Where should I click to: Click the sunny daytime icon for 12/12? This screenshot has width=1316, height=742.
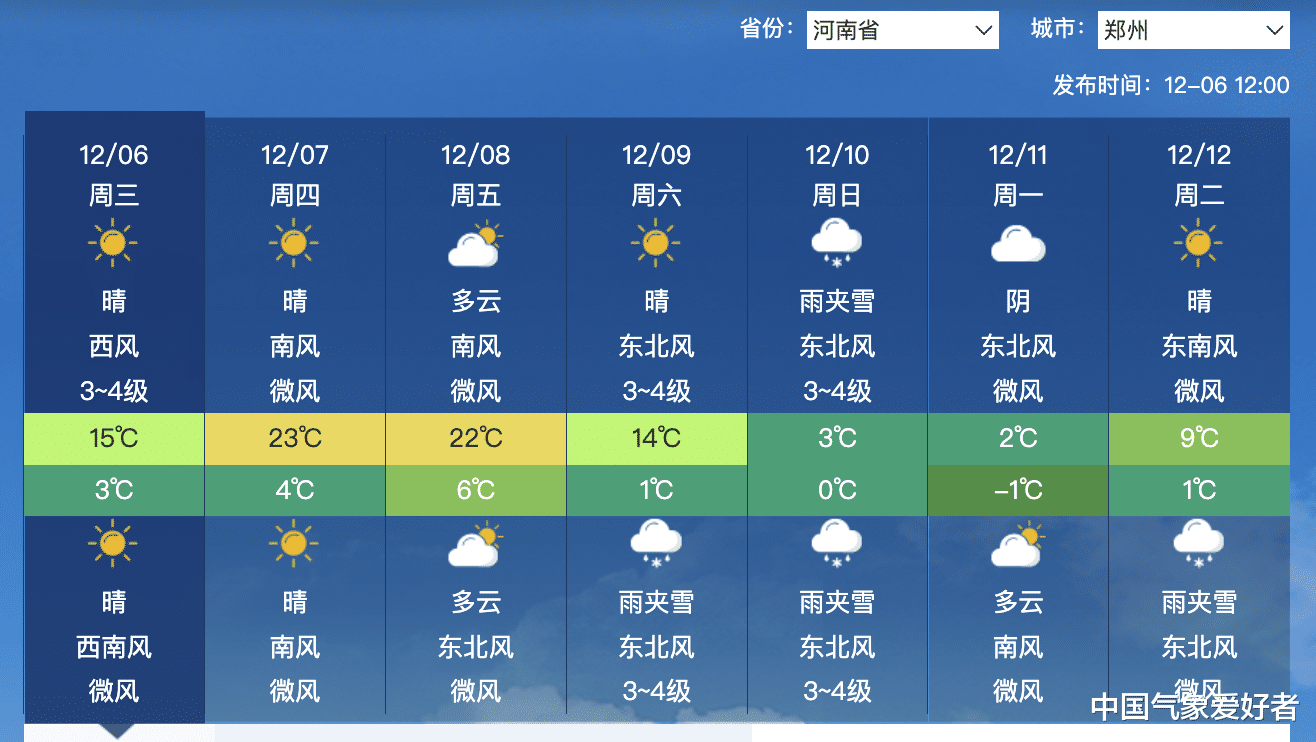point(1199,242)
